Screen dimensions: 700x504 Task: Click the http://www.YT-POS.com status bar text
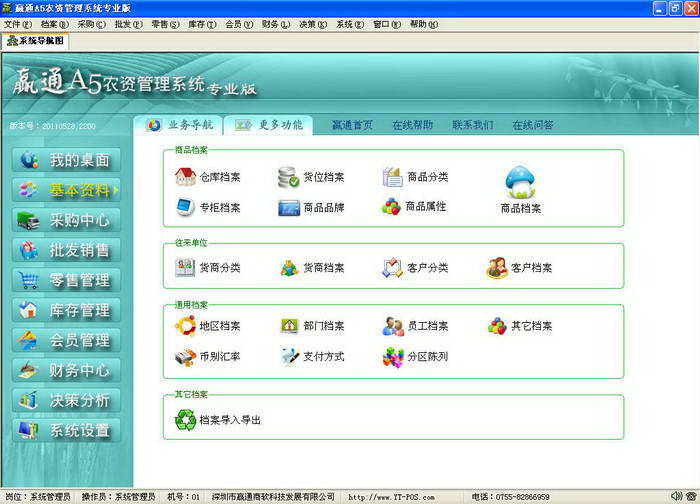point(392,497)
